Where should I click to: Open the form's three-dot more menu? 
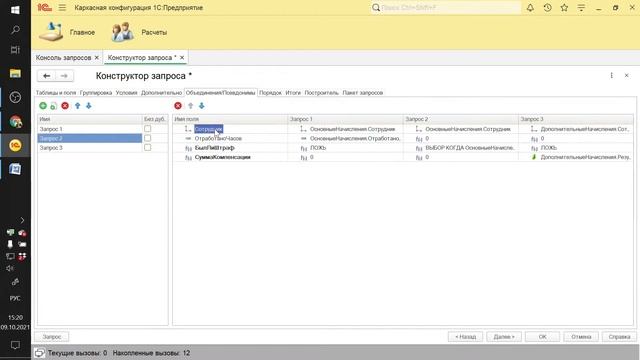click(611, 76)
